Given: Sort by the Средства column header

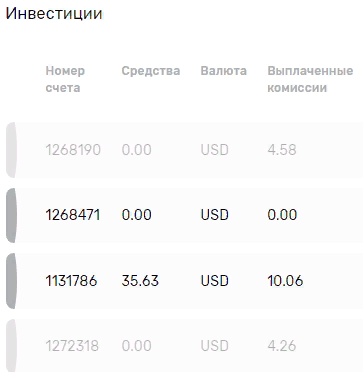Looking at the screenshot, I should pos(151,71).
